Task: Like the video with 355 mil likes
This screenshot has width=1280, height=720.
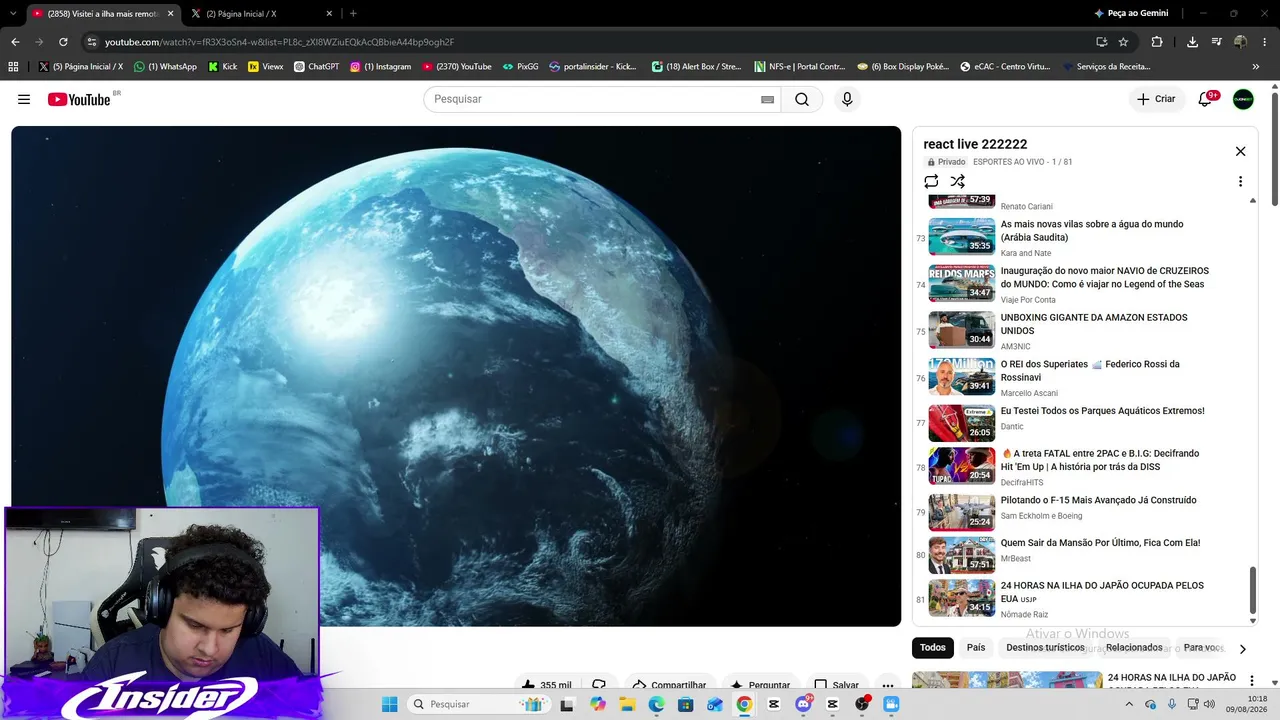Action: pos(546,685)
